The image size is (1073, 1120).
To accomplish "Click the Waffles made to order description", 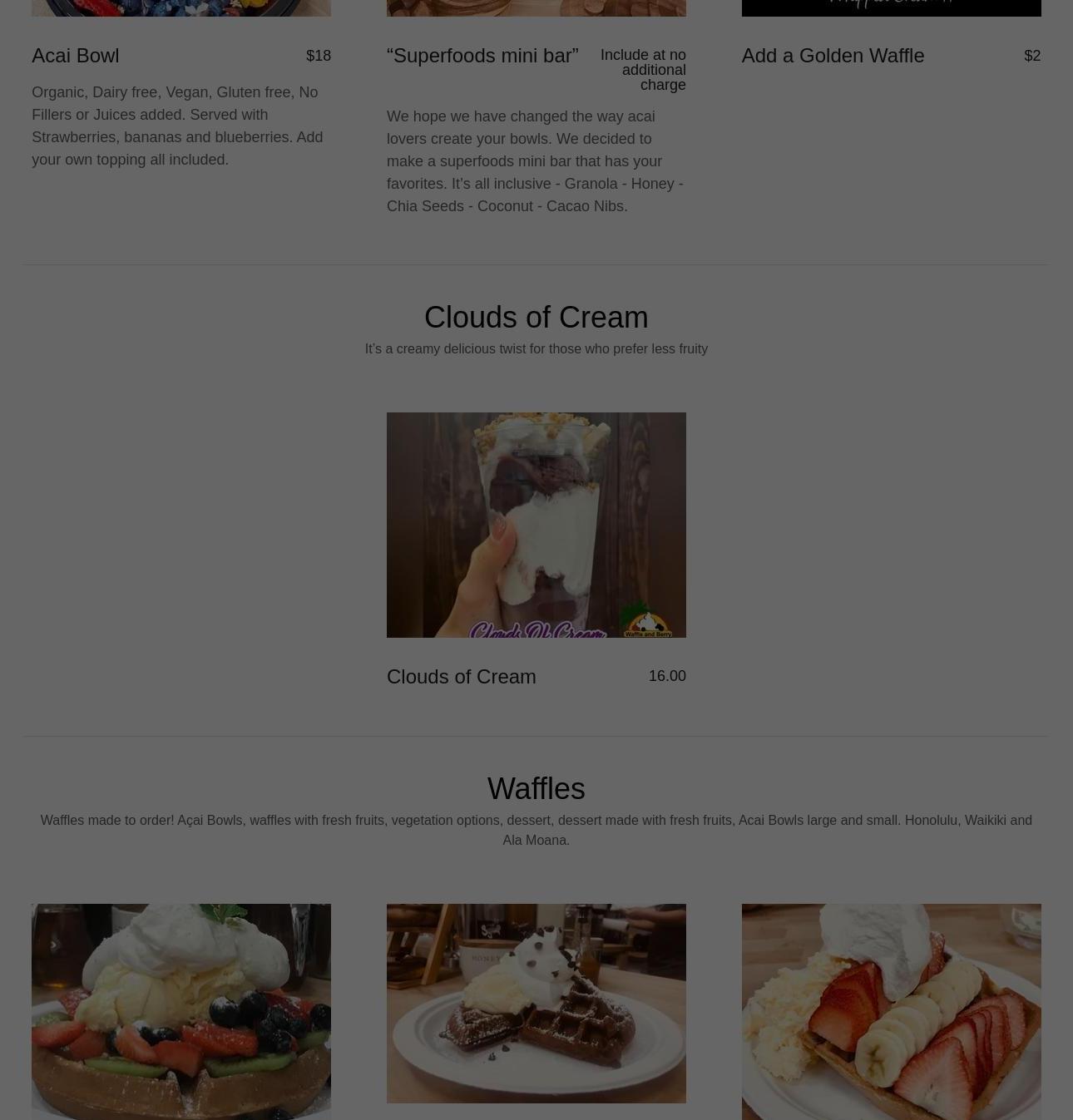I will (x=536, y=830).
